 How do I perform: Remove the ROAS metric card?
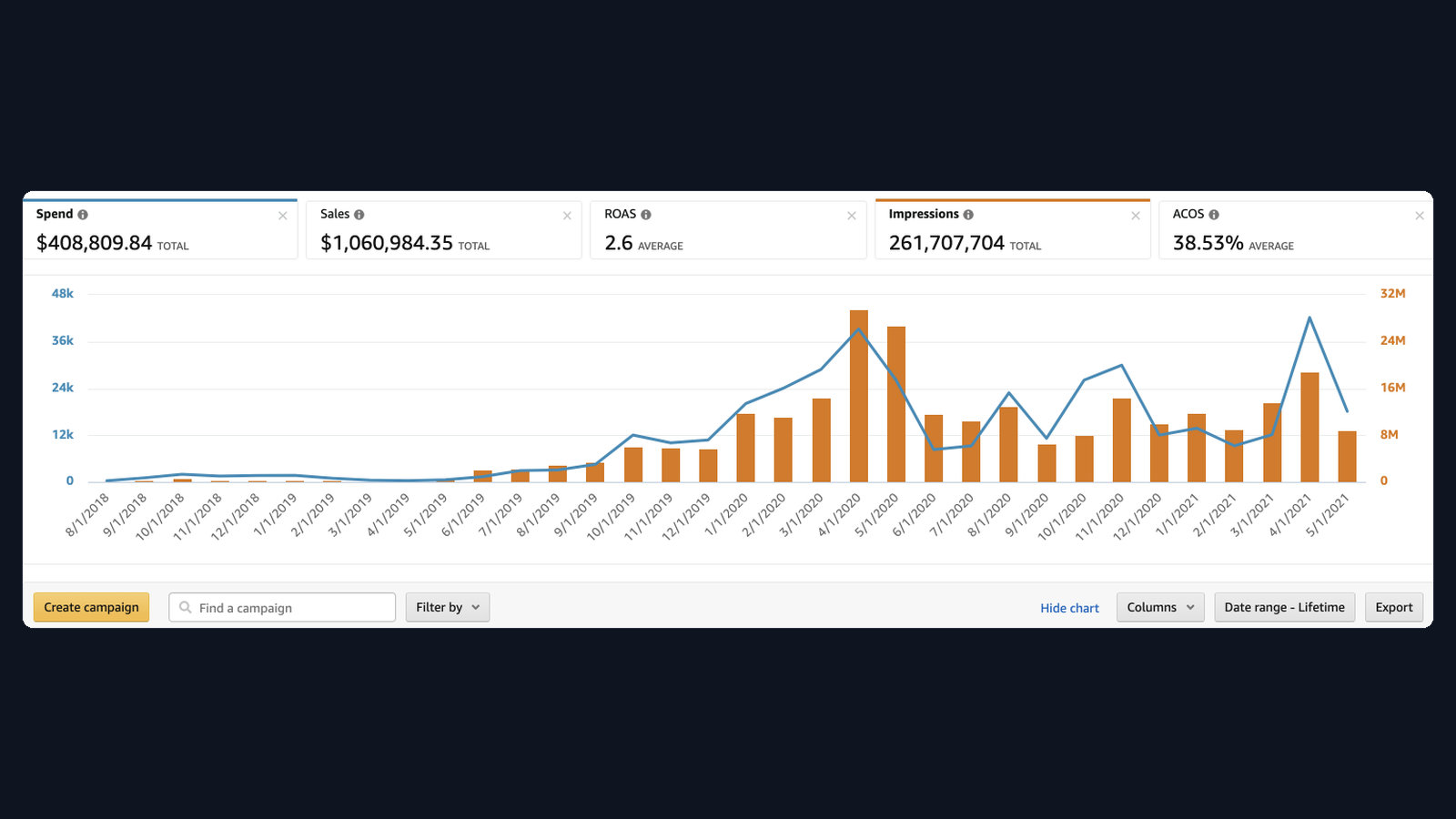click(x=852, y=216)
